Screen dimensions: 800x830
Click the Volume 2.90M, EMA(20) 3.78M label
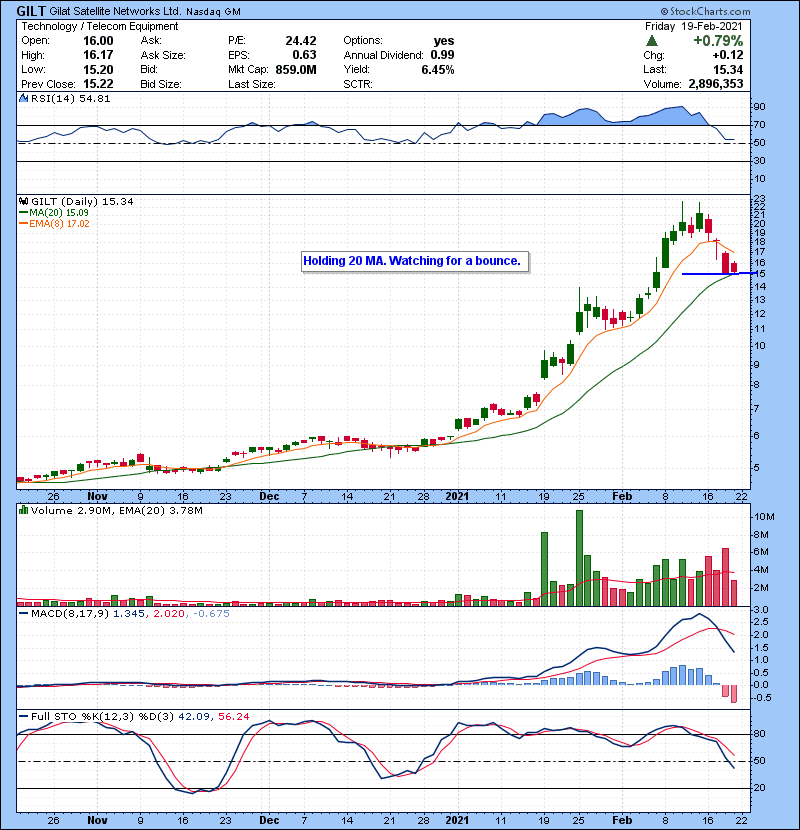(116, 511)
